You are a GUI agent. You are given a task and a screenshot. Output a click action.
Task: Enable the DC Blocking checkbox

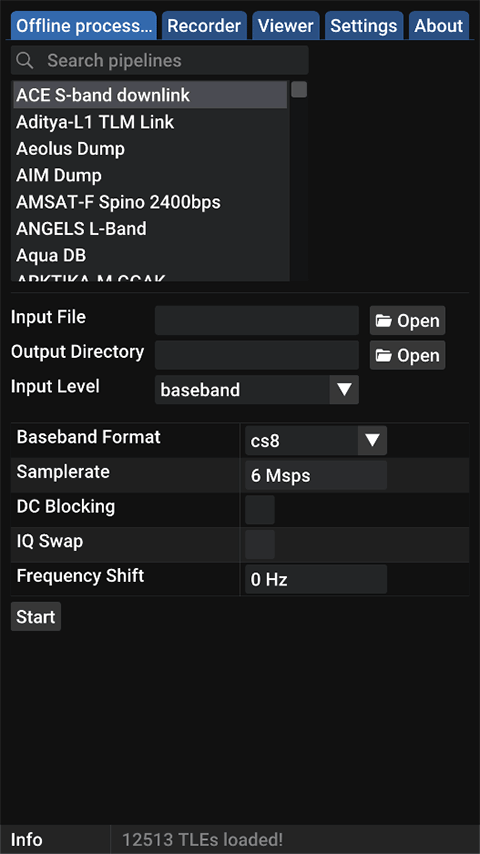pos(260,510)
